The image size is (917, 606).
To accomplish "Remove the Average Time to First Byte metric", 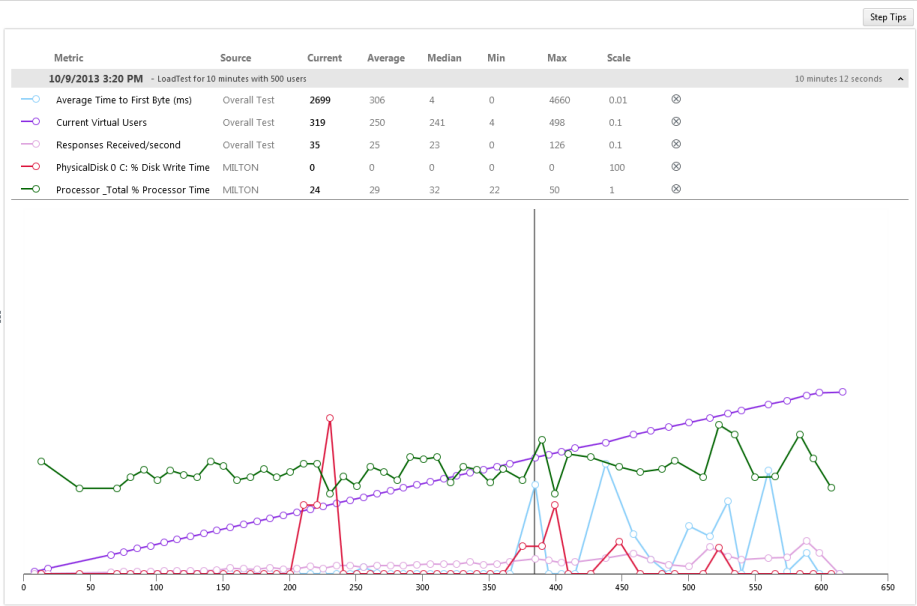I will 676,99.
